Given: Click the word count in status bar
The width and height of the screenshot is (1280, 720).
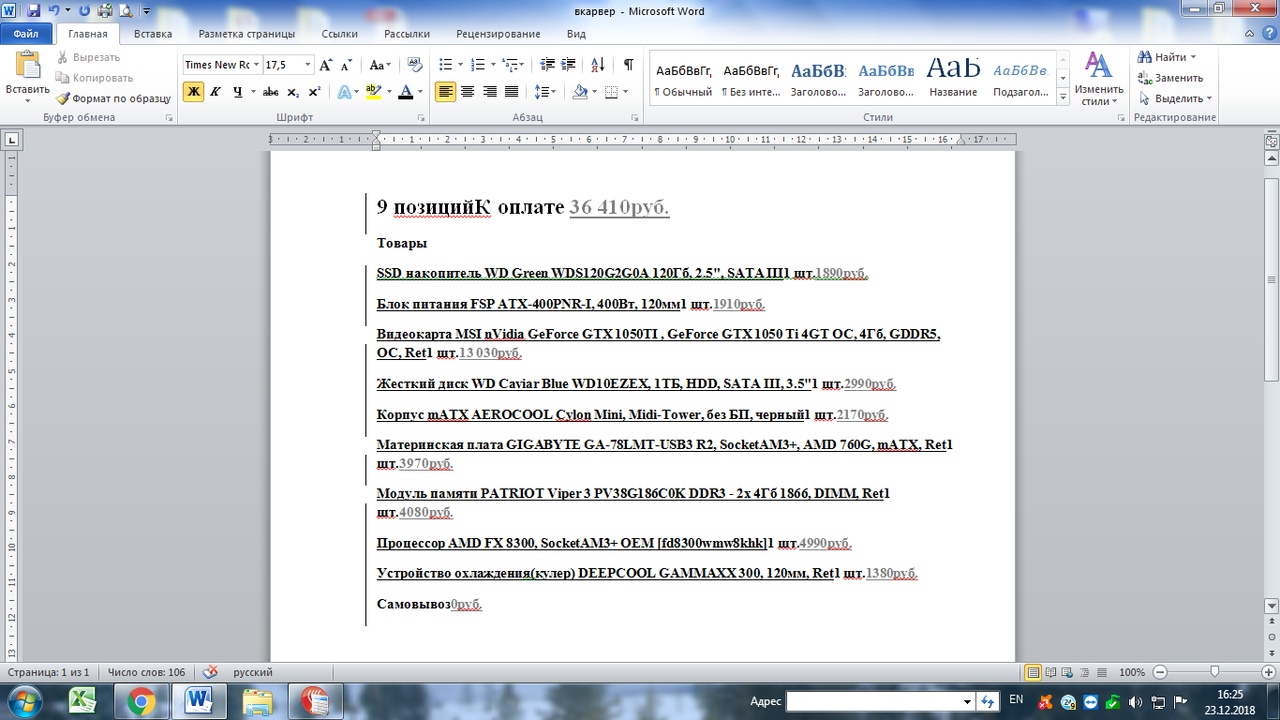Looking at the screenshot, I should click(146, 672).
